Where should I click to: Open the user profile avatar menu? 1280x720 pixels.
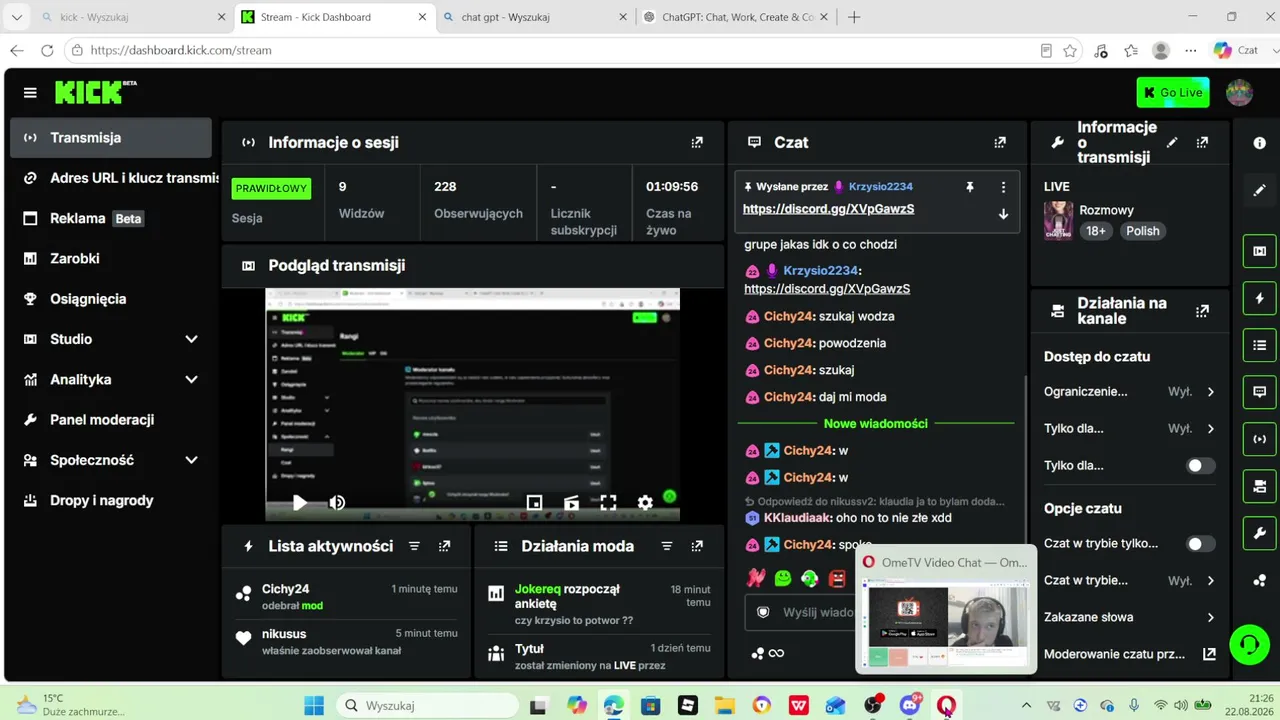[1239, 93]
